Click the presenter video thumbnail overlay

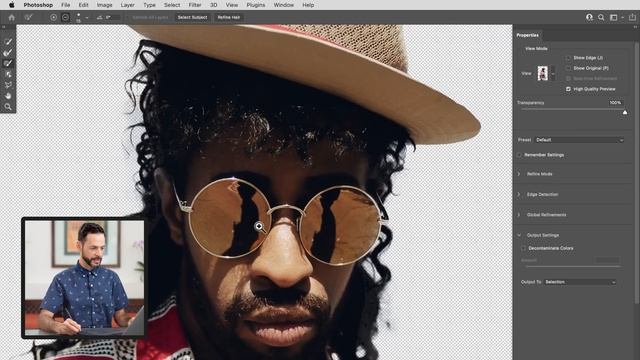coord(84,278)
